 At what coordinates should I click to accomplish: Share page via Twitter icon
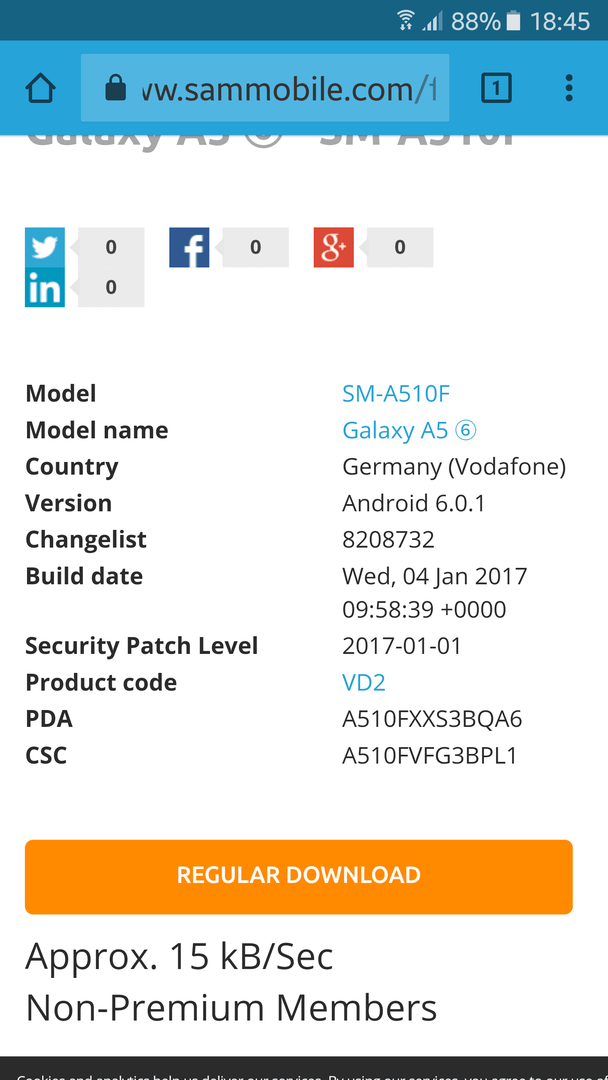click(45, 247)
